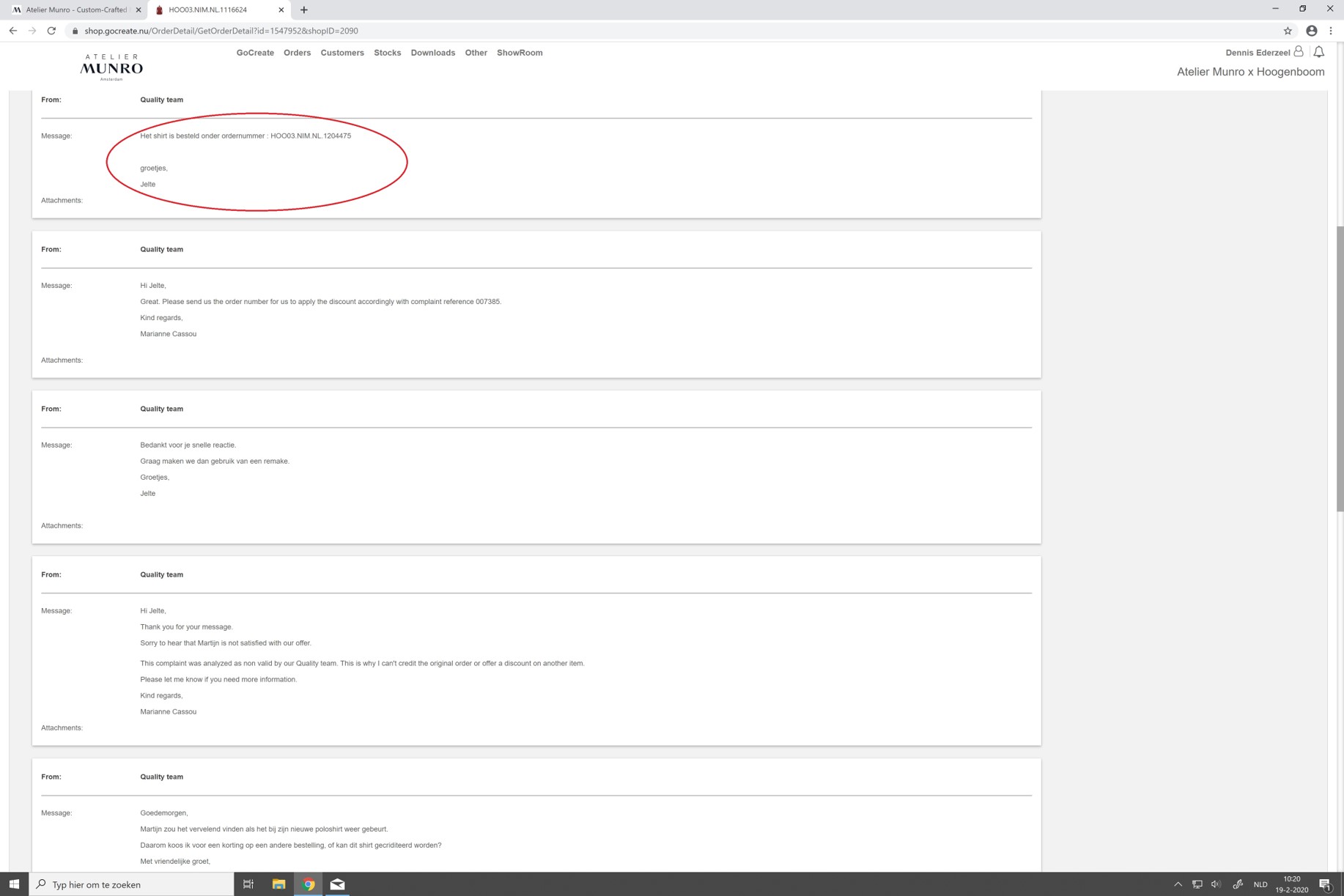Click 'This complaint was analyzed as non valid' line
The width and height of the screenshot is (1344, 896).
(362, 663)
